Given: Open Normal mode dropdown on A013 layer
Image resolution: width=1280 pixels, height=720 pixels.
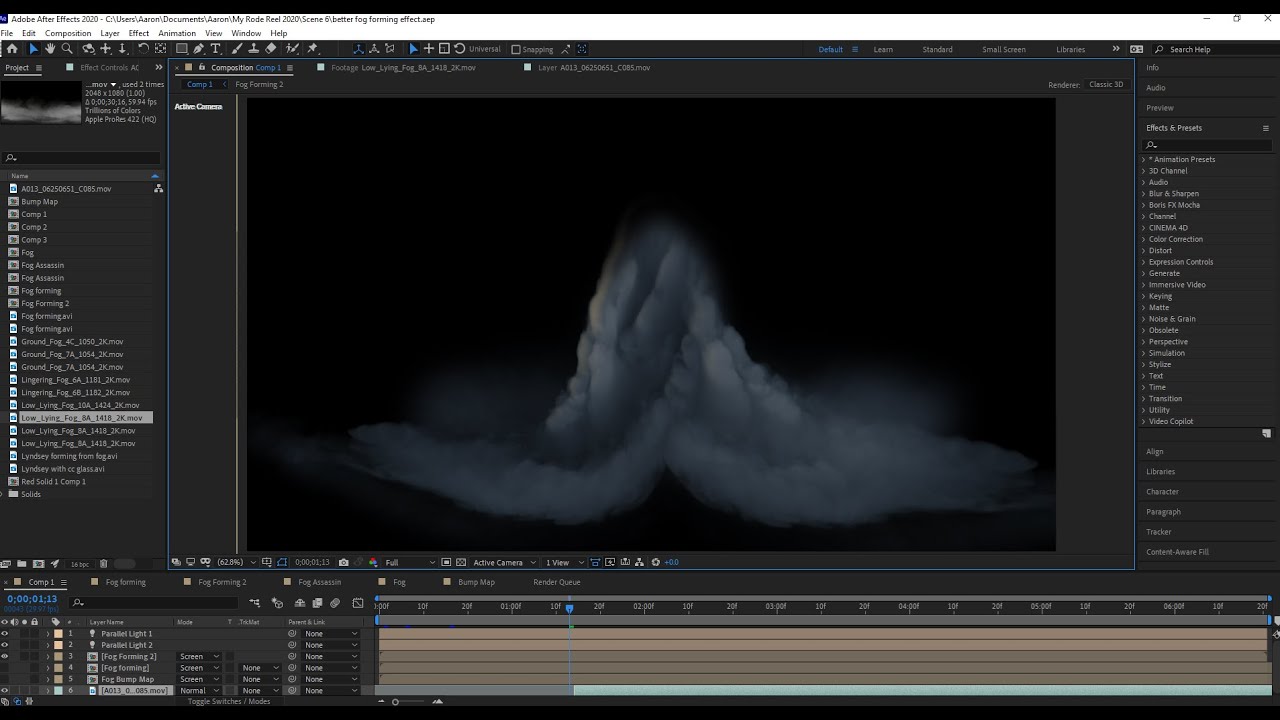Looking at the screenshot, I should [x=199, y=690].
